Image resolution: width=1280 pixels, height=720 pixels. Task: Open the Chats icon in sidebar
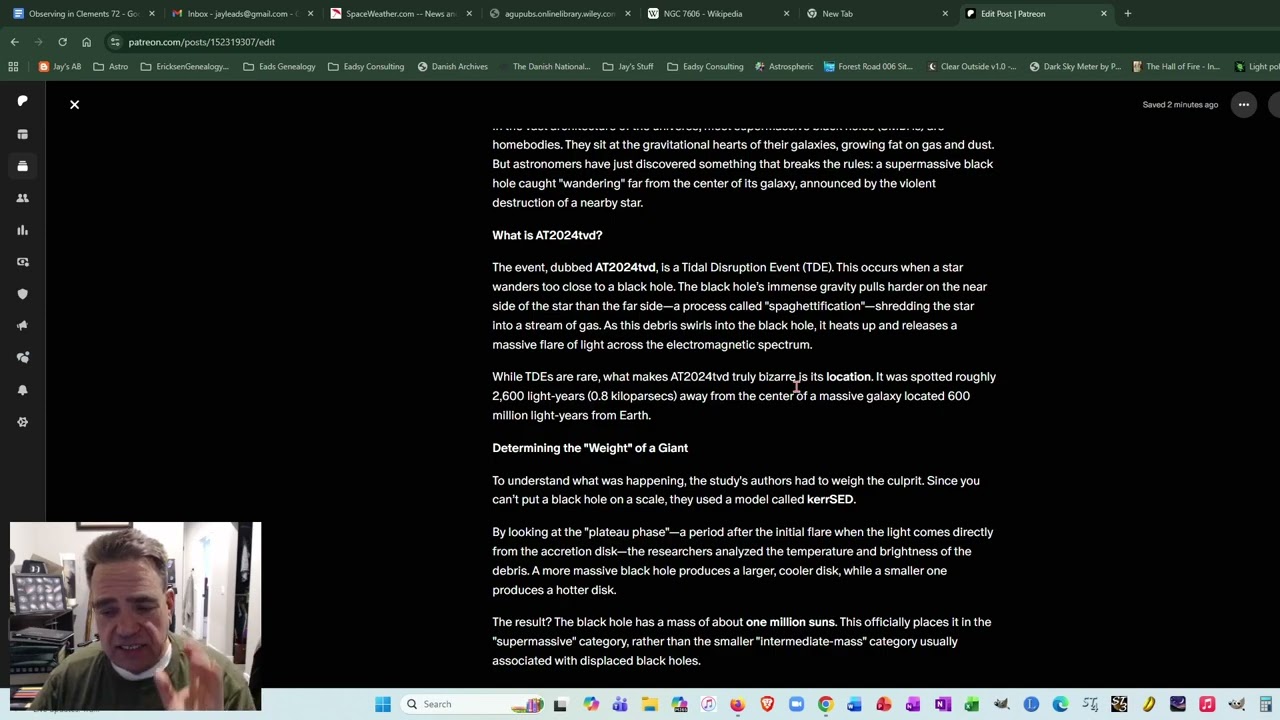pos(22,358)
